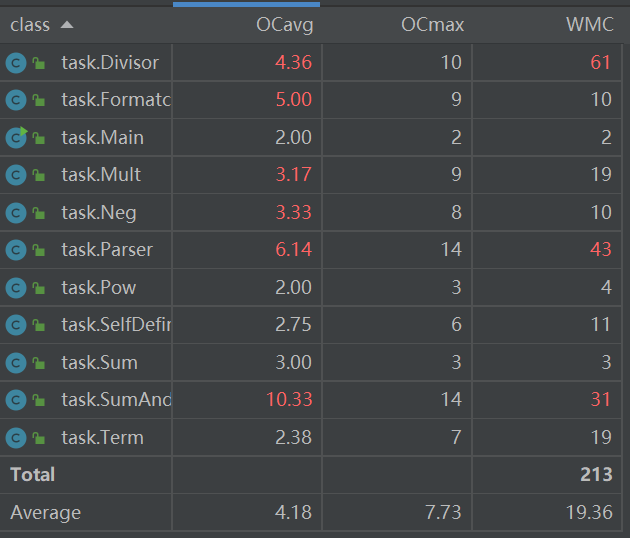Click the green lock icon beside task.Mult
Screen dimensions: 630x538
click(39, 176)
